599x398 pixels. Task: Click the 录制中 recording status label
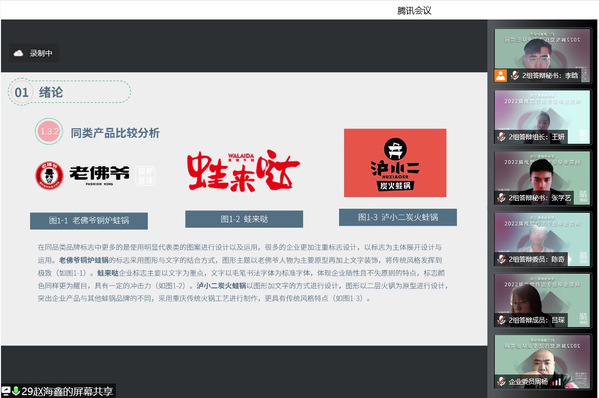(x=41, y=53)
